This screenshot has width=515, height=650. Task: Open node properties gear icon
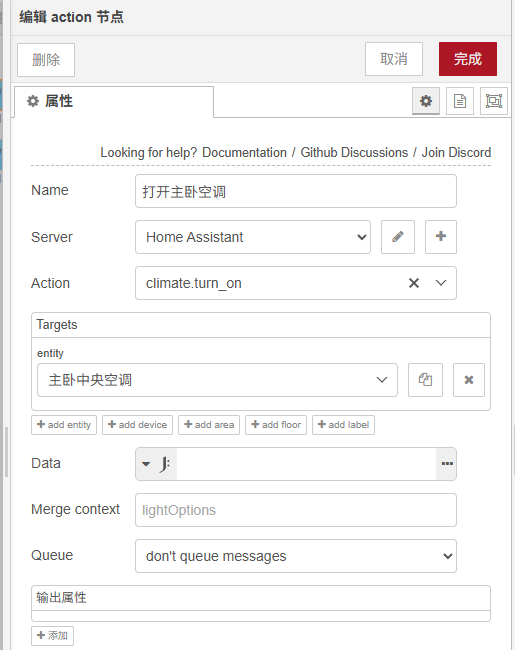tap(426, 101)
